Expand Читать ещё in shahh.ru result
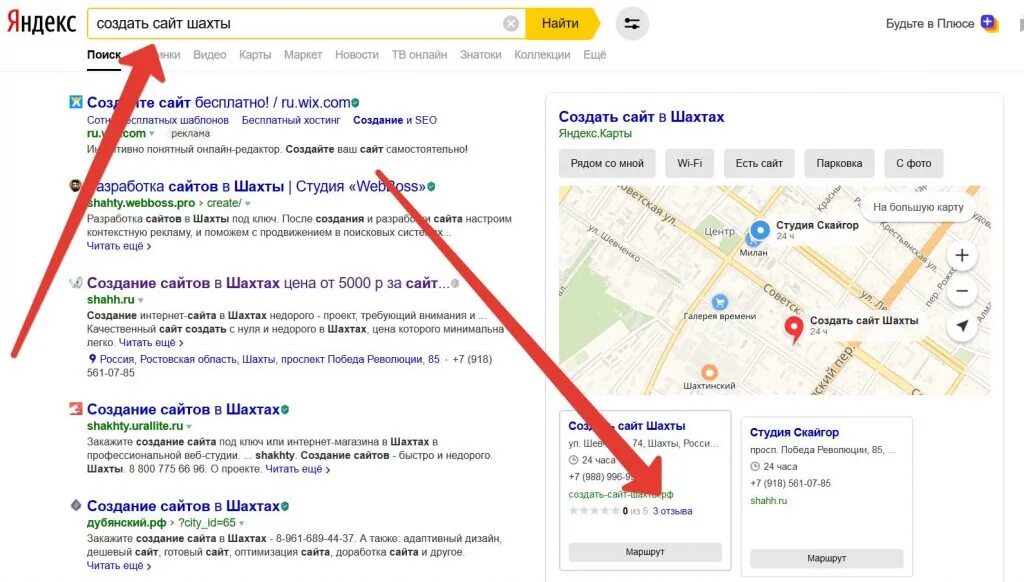 (151, 342)
